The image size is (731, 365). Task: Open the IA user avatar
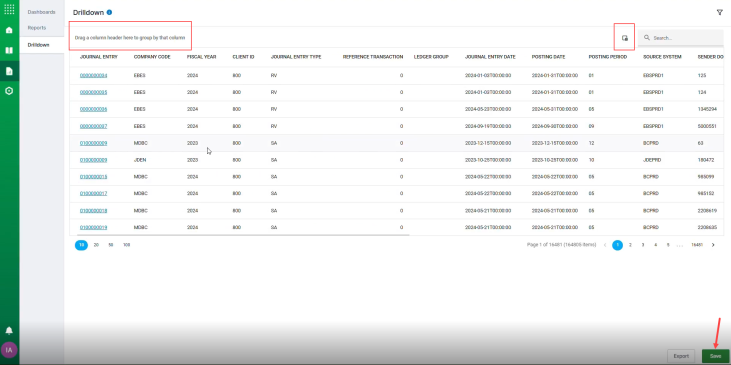pos(9,350)
